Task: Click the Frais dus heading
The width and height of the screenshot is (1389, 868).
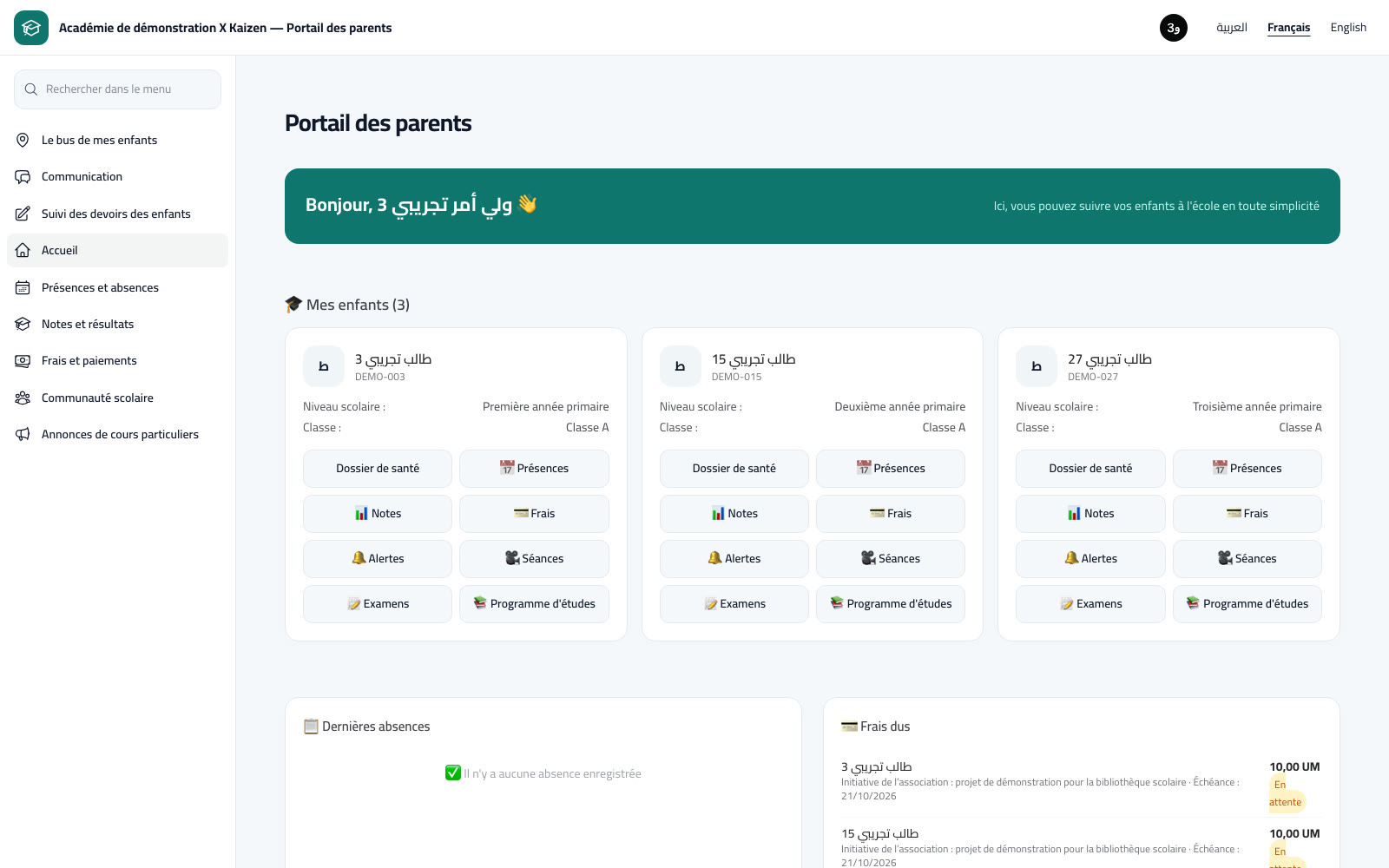Action: tap(876, 727)
